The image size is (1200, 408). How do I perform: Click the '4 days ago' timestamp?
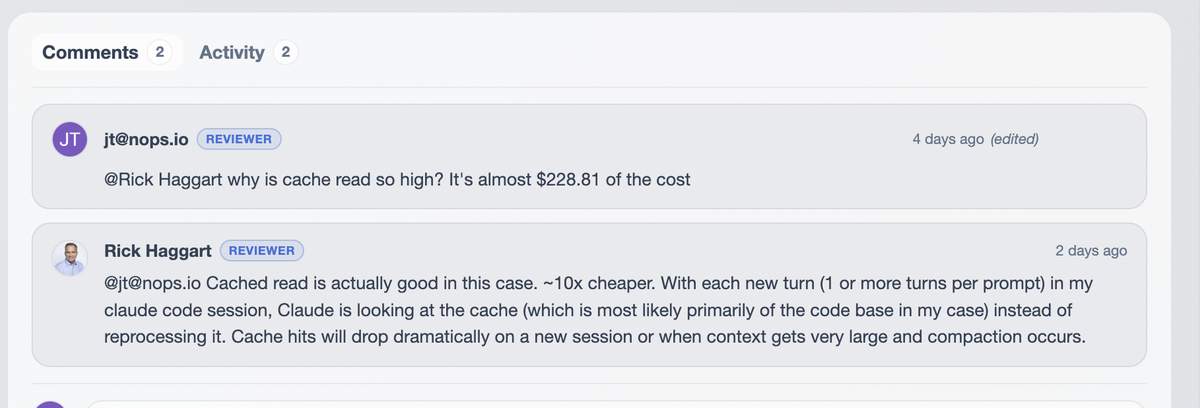(948, 139)
